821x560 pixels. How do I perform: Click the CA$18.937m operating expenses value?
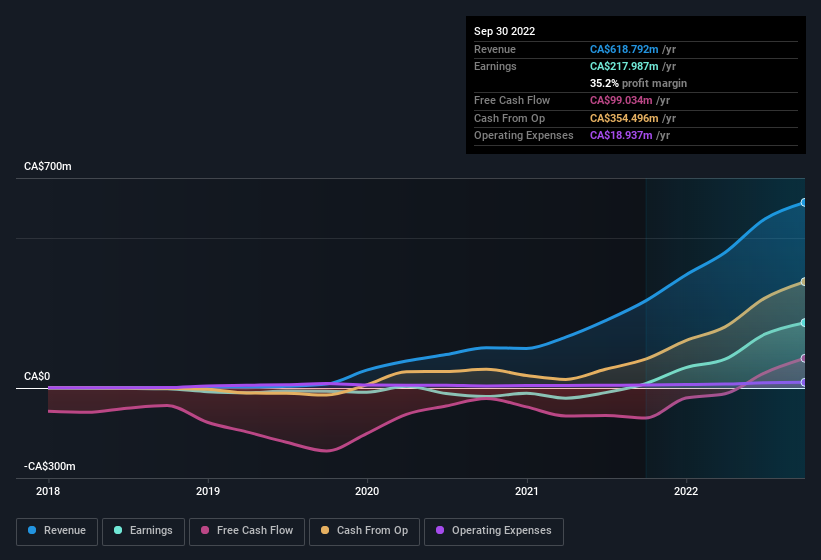621,136
